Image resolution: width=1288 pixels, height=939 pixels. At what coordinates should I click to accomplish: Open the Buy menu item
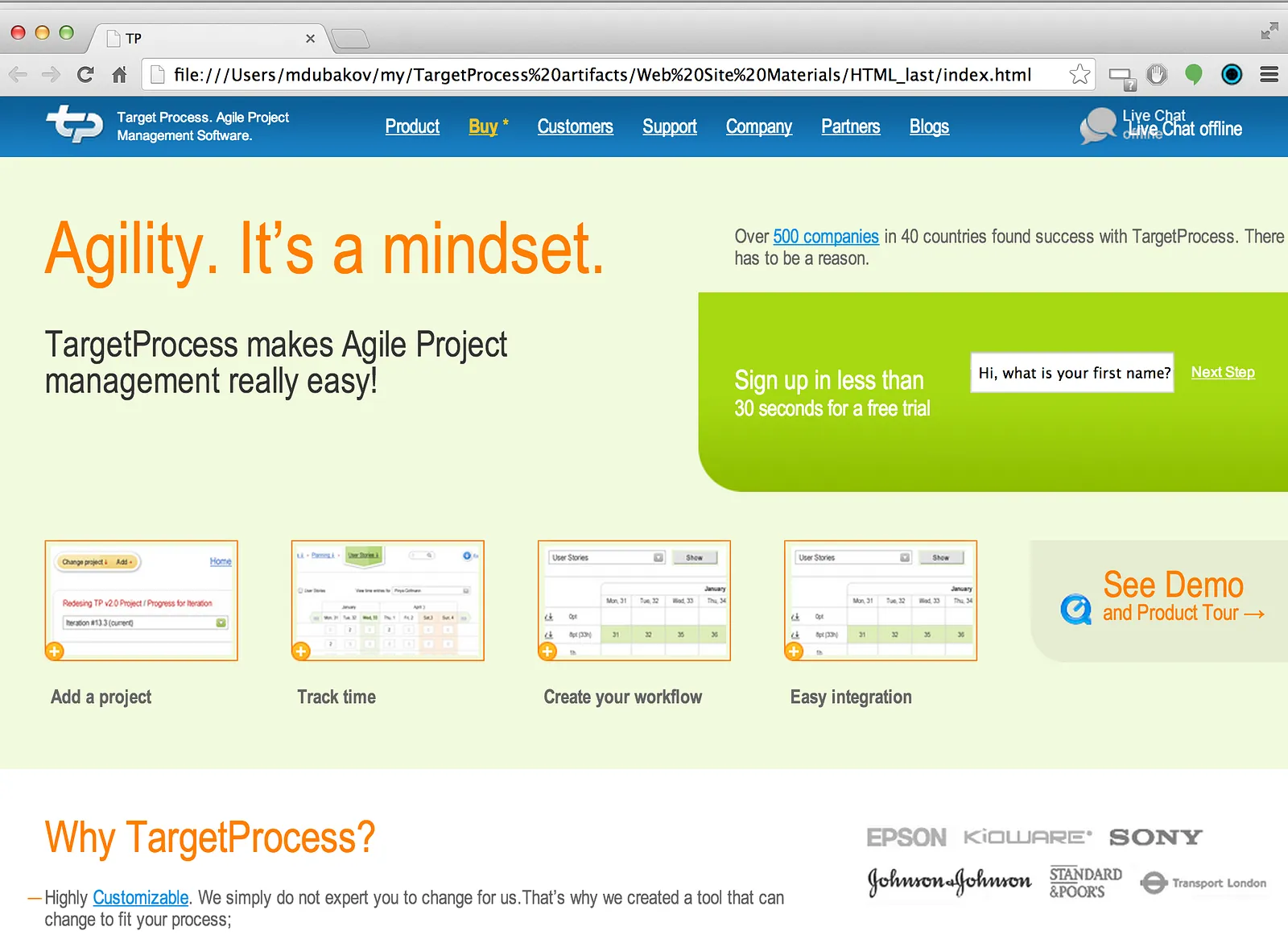[x=483, y=126]
